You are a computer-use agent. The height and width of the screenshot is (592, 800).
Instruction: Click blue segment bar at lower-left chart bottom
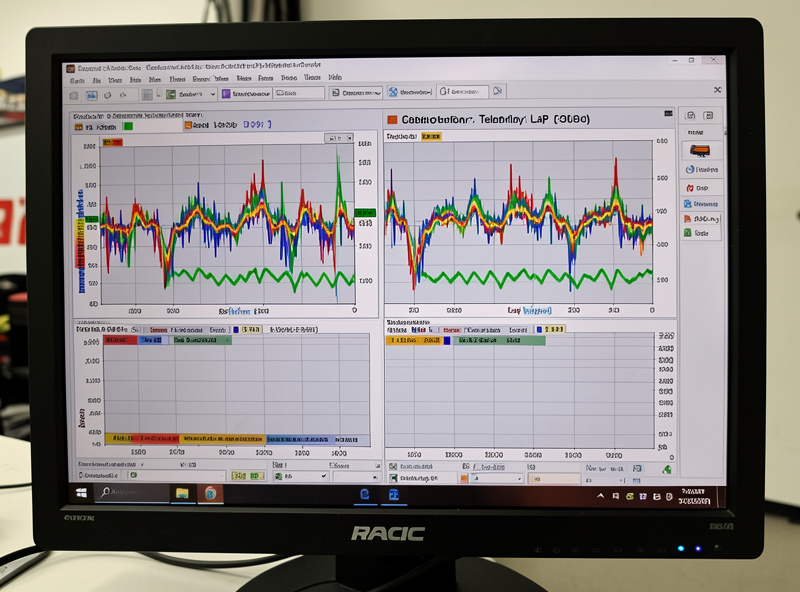click(x=301, y=439)
